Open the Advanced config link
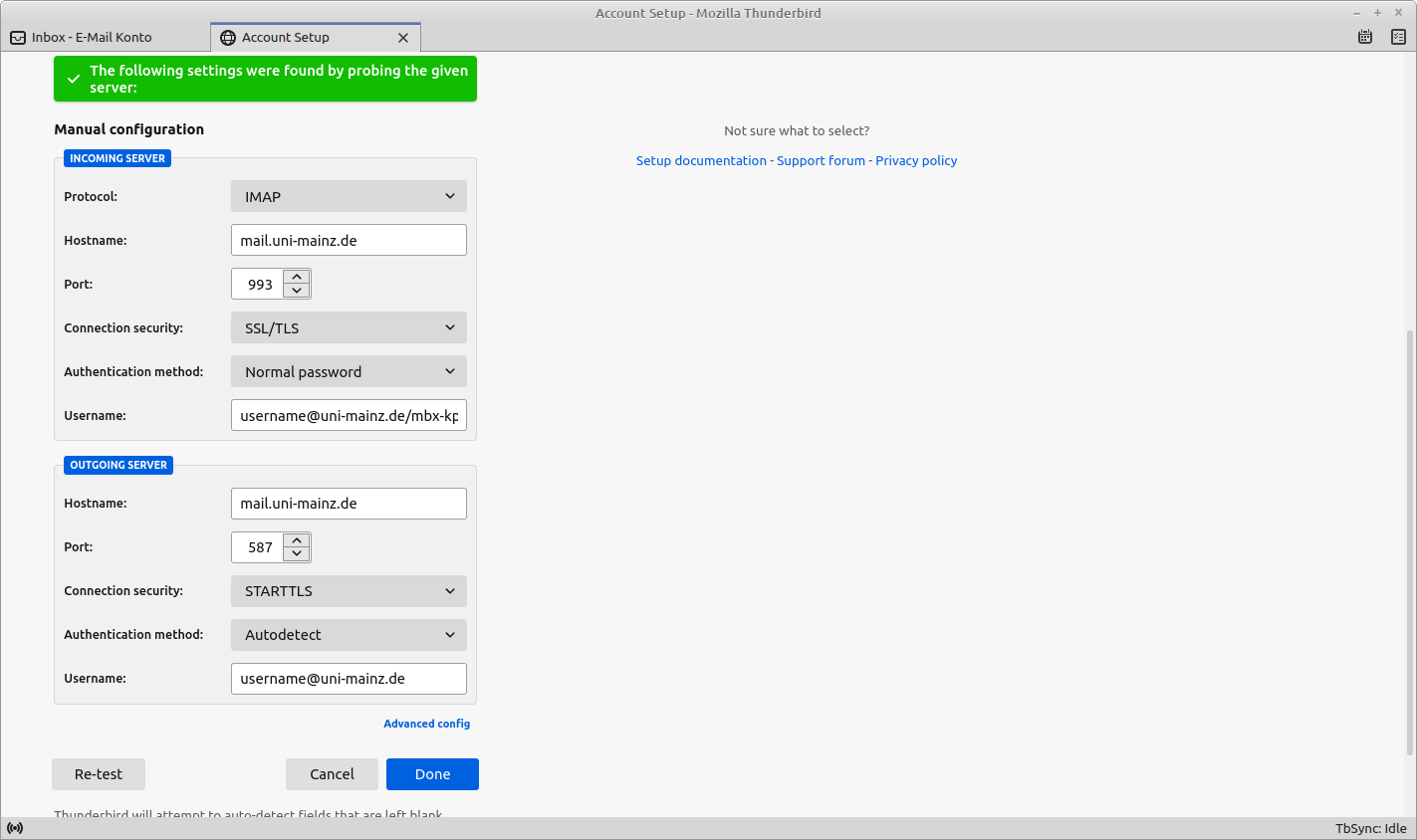The height and width of the screenshot is (840, 1417). (x=426, y=724)
